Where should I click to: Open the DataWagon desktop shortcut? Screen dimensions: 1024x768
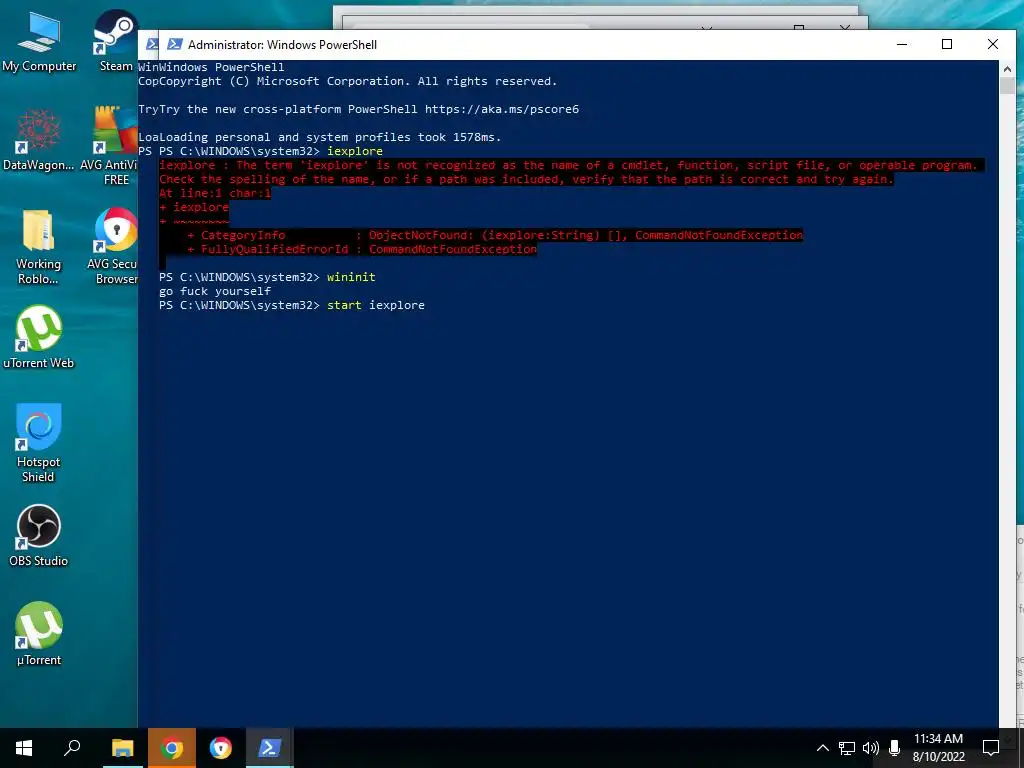coord(39,140)
